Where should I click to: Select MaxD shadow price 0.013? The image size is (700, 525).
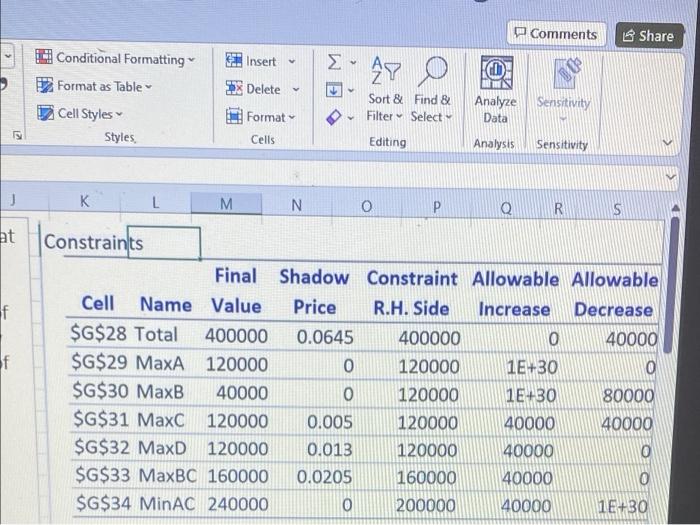pyautogui.click(x=329, y=450)
